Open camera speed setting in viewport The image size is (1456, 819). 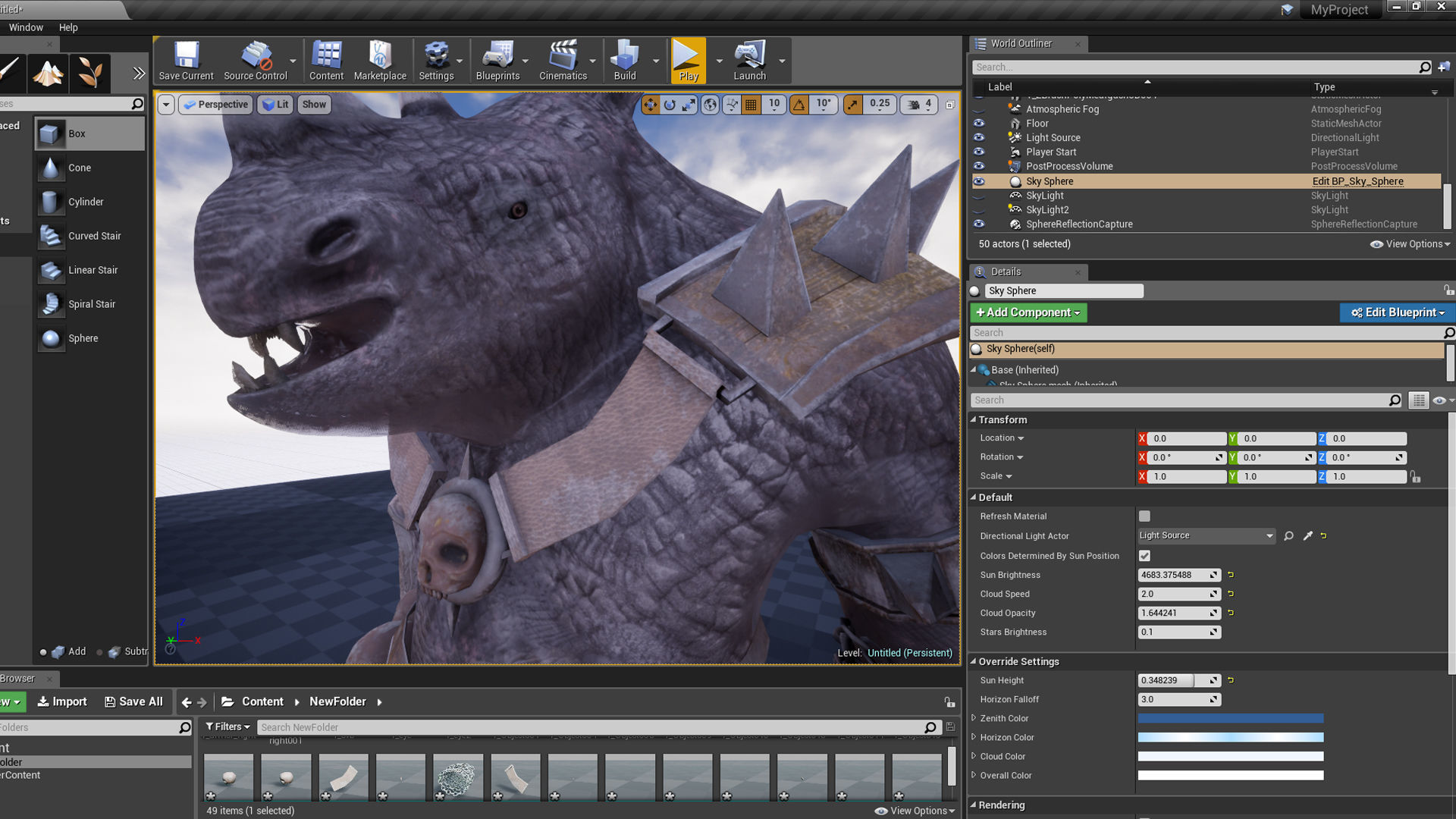pos(918,105)
